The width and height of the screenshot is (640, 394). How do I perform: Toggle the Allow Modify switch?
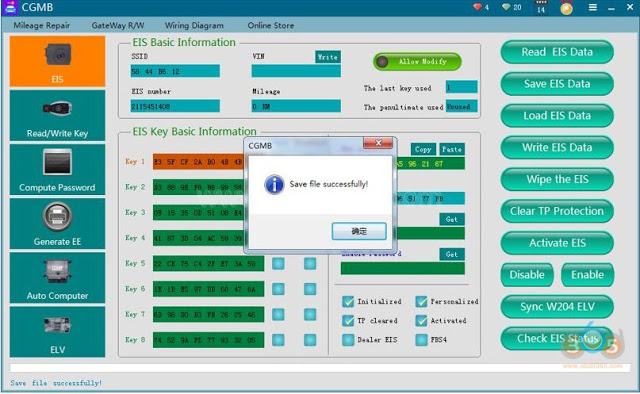pyautogui.click(x=417, y=62)
